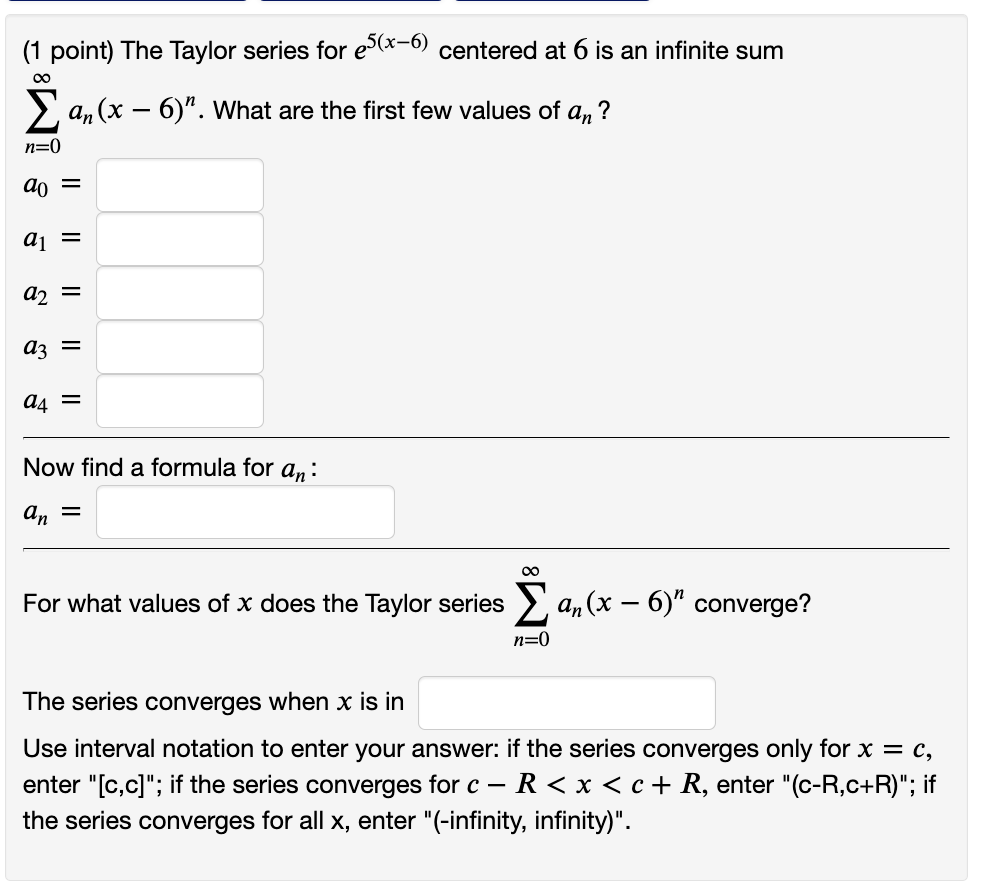
Task: Click the input beside a1 equals
Action: coord(178,238)
